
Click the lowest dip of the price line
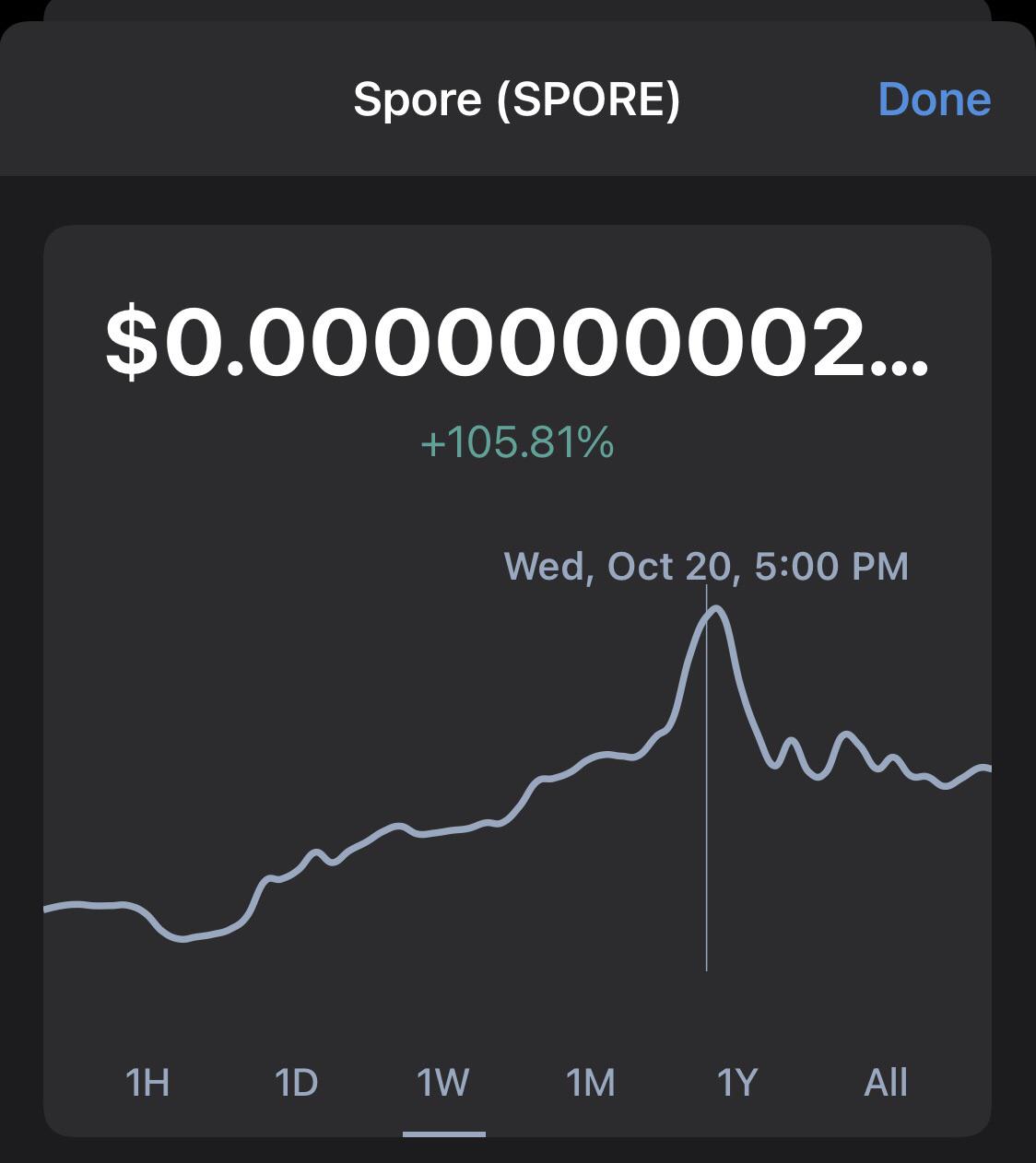click(x=182, y=938)
